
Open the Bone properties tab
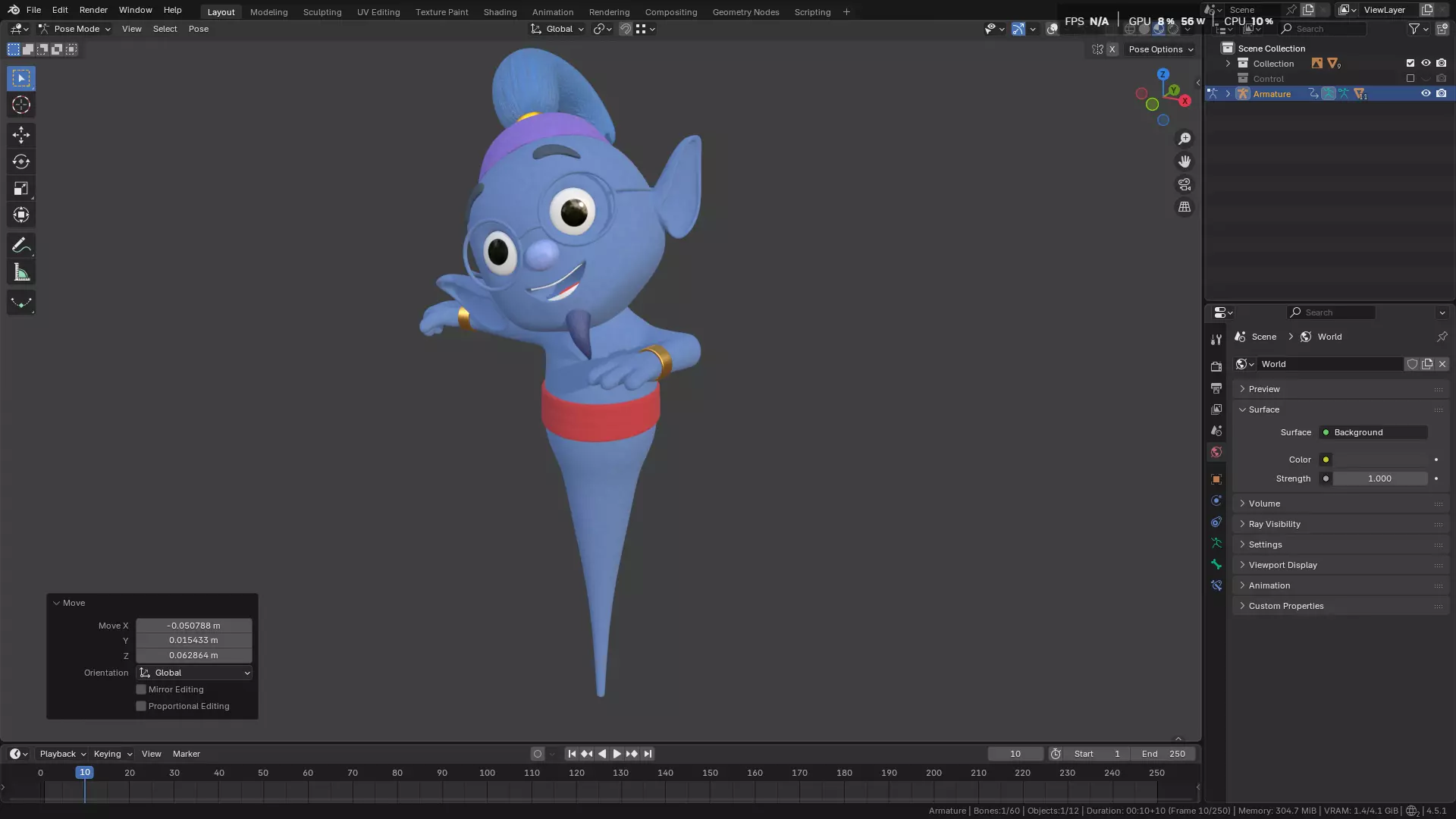1216,564
